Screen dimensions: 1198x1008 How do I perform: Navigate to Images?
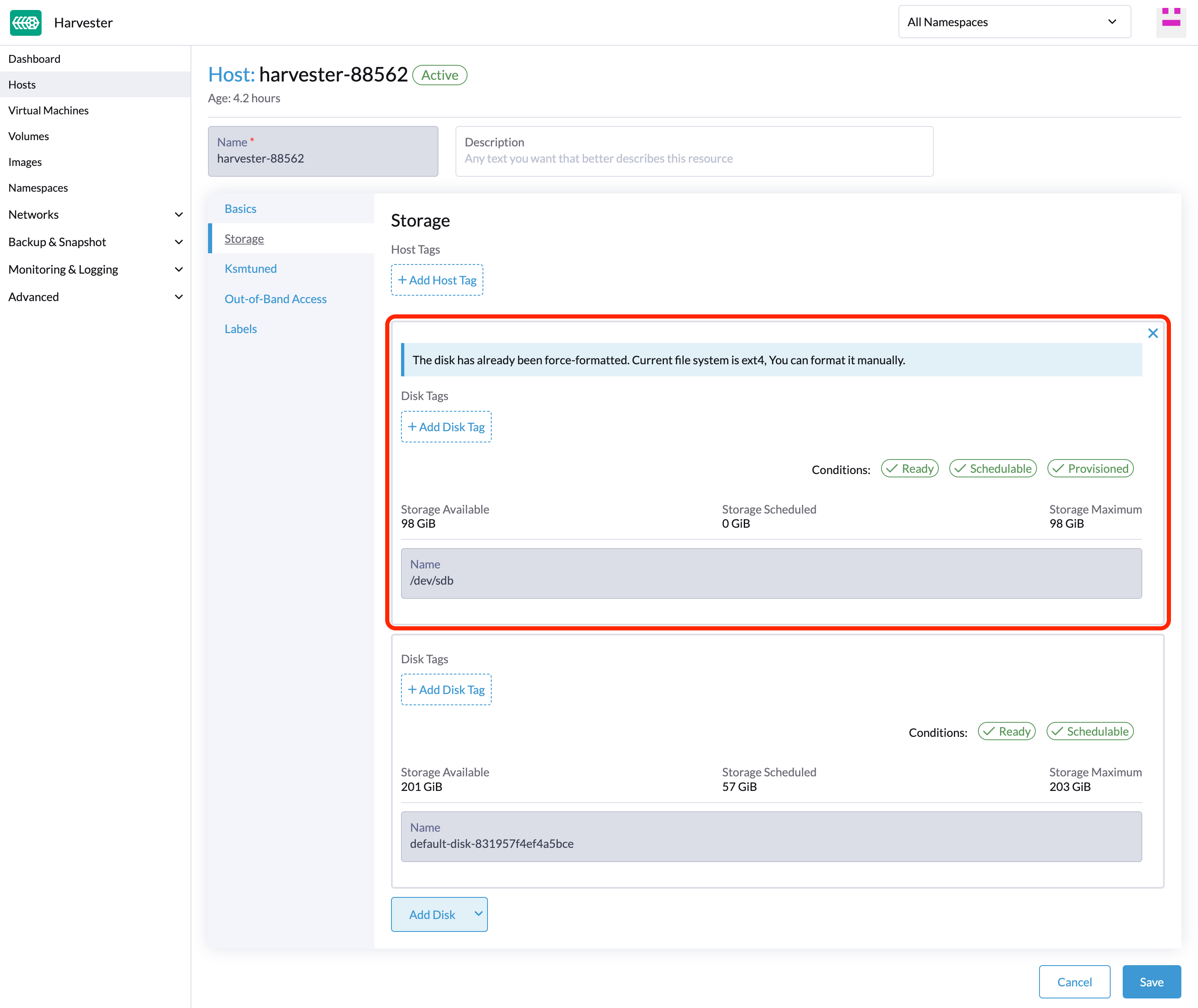(x=95, y=162)
